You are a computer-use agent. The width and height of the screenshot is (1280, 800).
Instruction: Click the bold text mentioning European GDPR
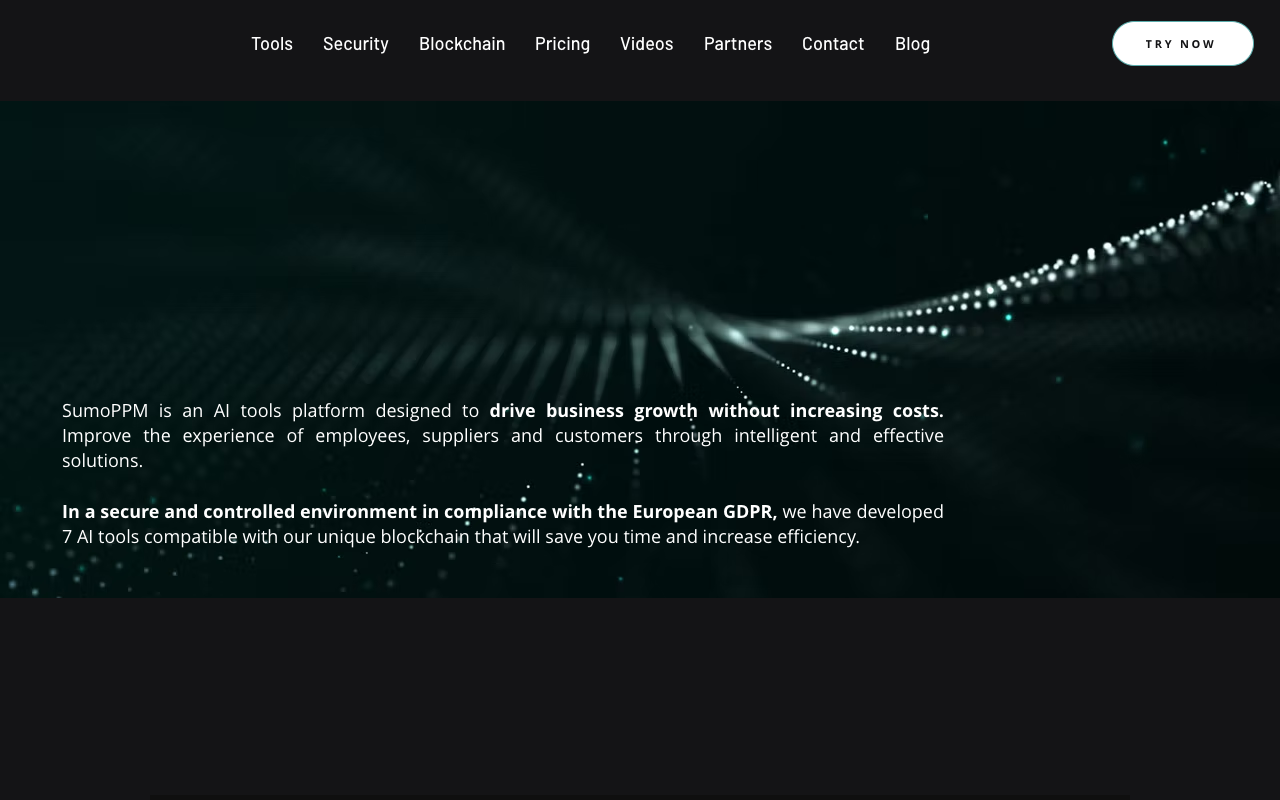pos(419,511)
